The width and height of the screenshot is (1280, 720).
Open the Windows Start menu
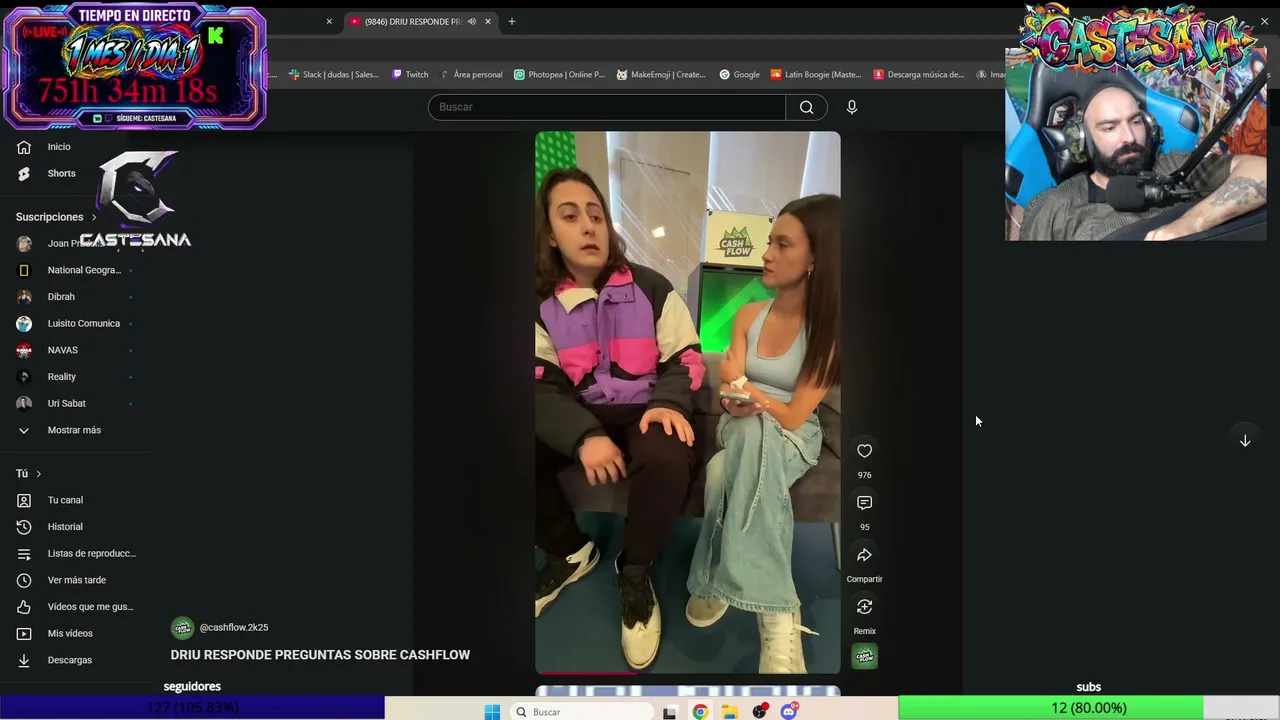[492, 712]
